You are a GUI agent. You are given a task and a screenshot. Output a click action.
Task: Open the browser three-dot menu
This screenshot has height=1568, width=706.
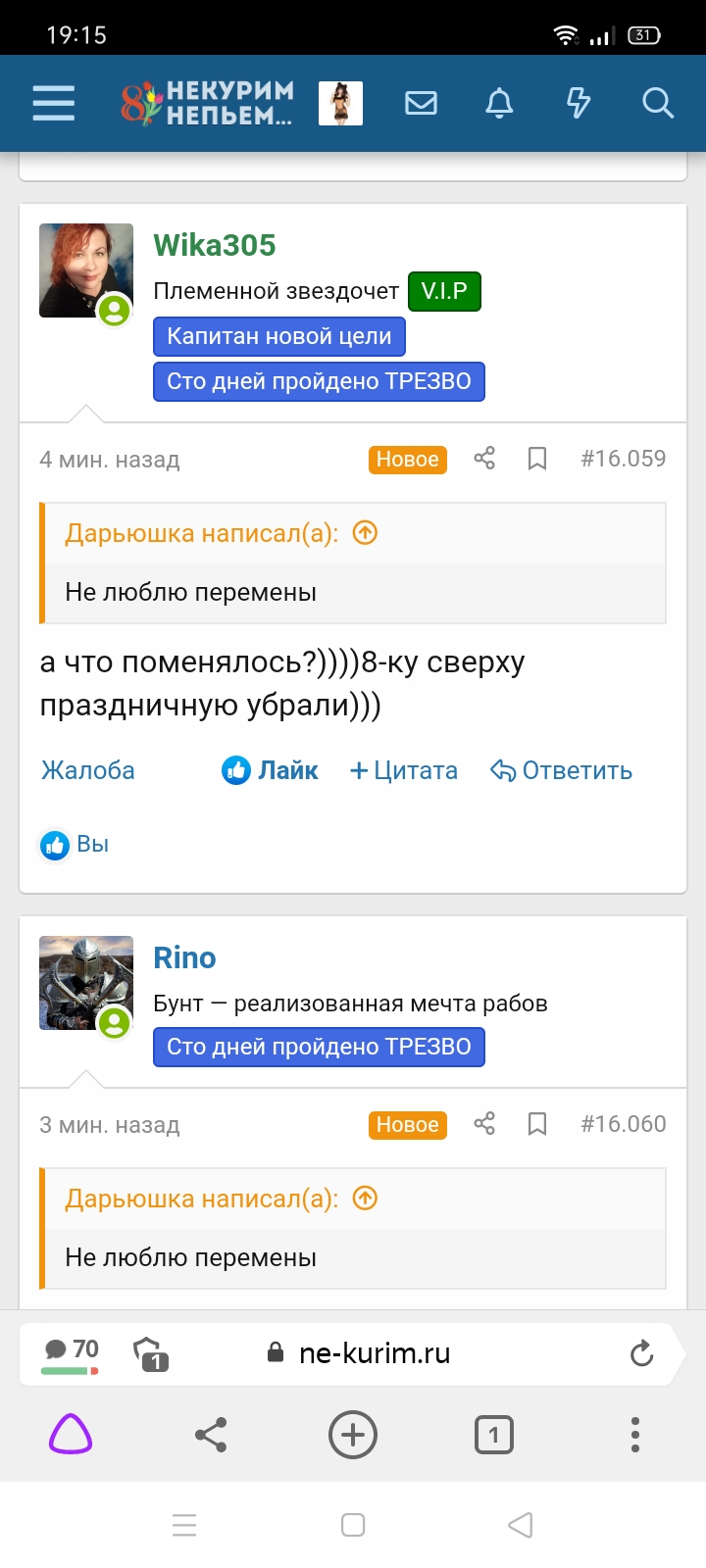(635, 1435)
